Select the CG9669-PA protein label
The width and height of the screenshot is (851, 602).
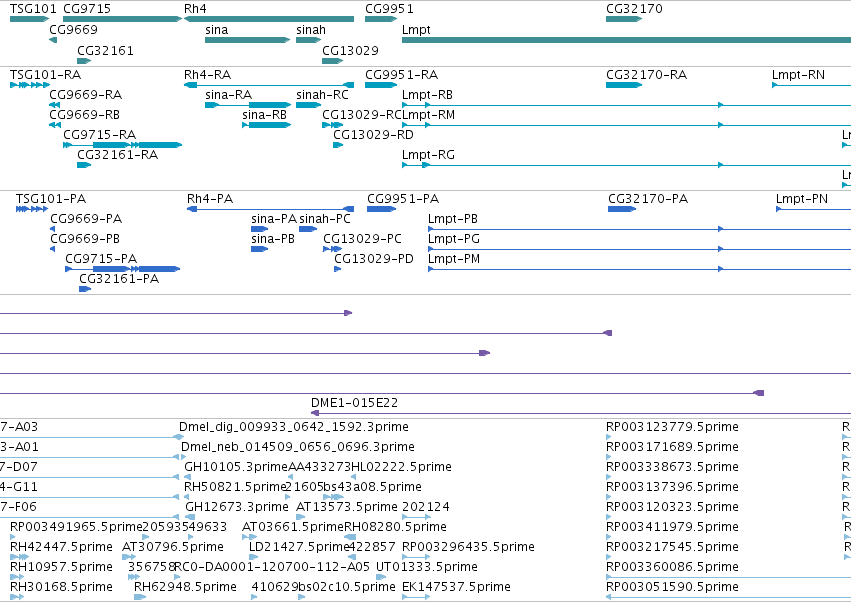tap(86, 219)
